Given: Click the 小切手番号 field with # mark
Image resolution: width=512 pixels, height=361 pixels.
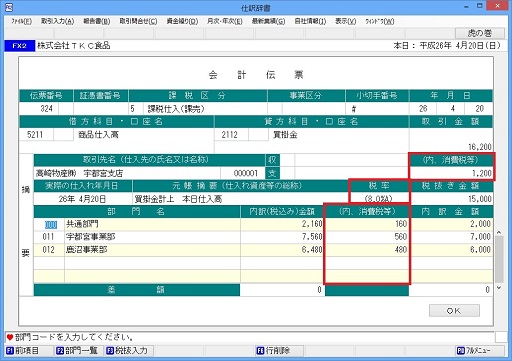Looking at the screenshot, I should click(377, 109).
